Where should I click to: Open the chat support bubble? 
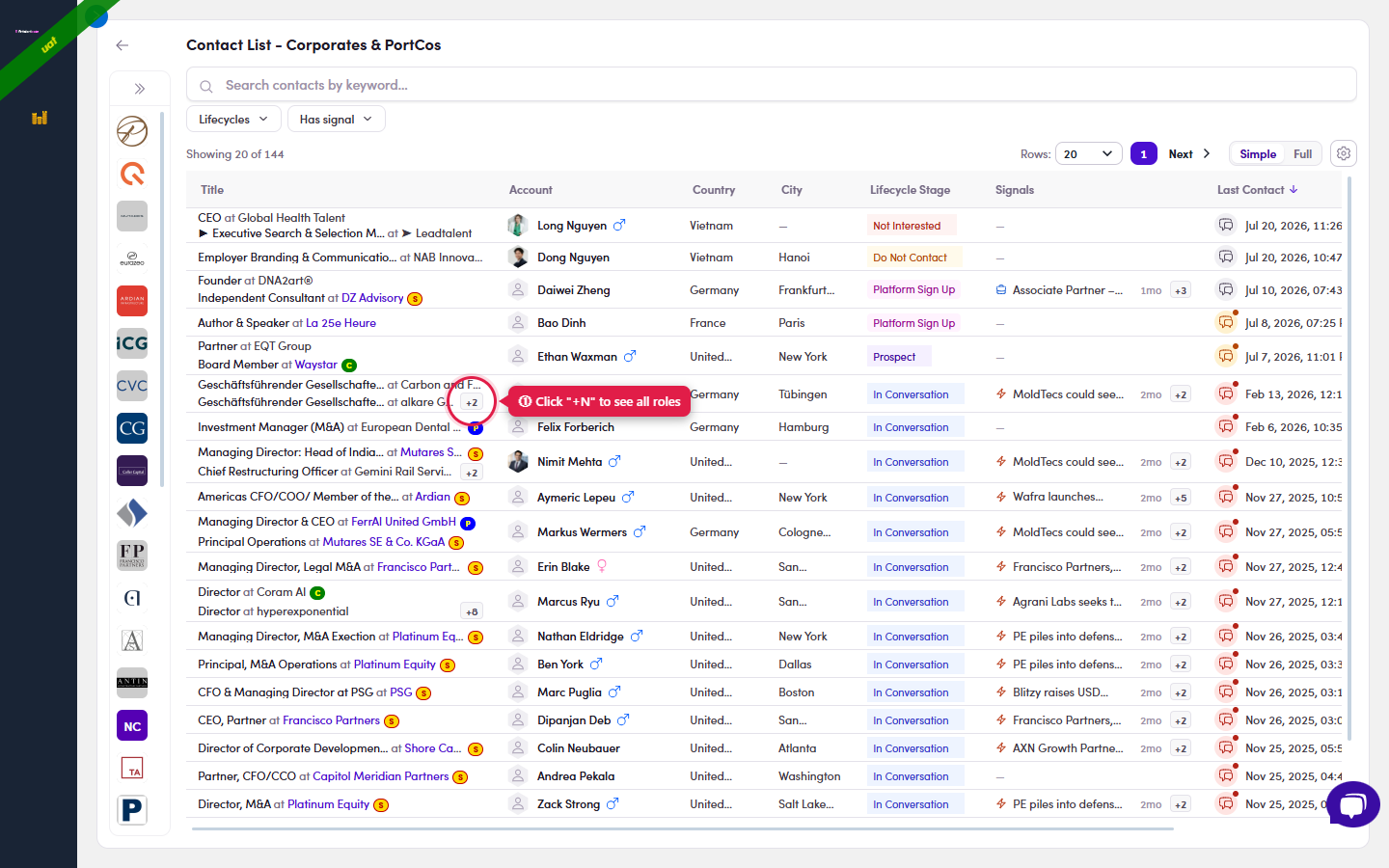1353,804
